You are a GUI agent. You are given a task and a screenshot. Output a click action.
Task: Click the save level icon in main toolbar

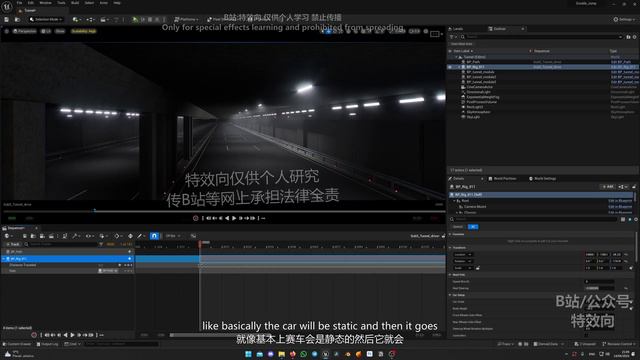7,20
